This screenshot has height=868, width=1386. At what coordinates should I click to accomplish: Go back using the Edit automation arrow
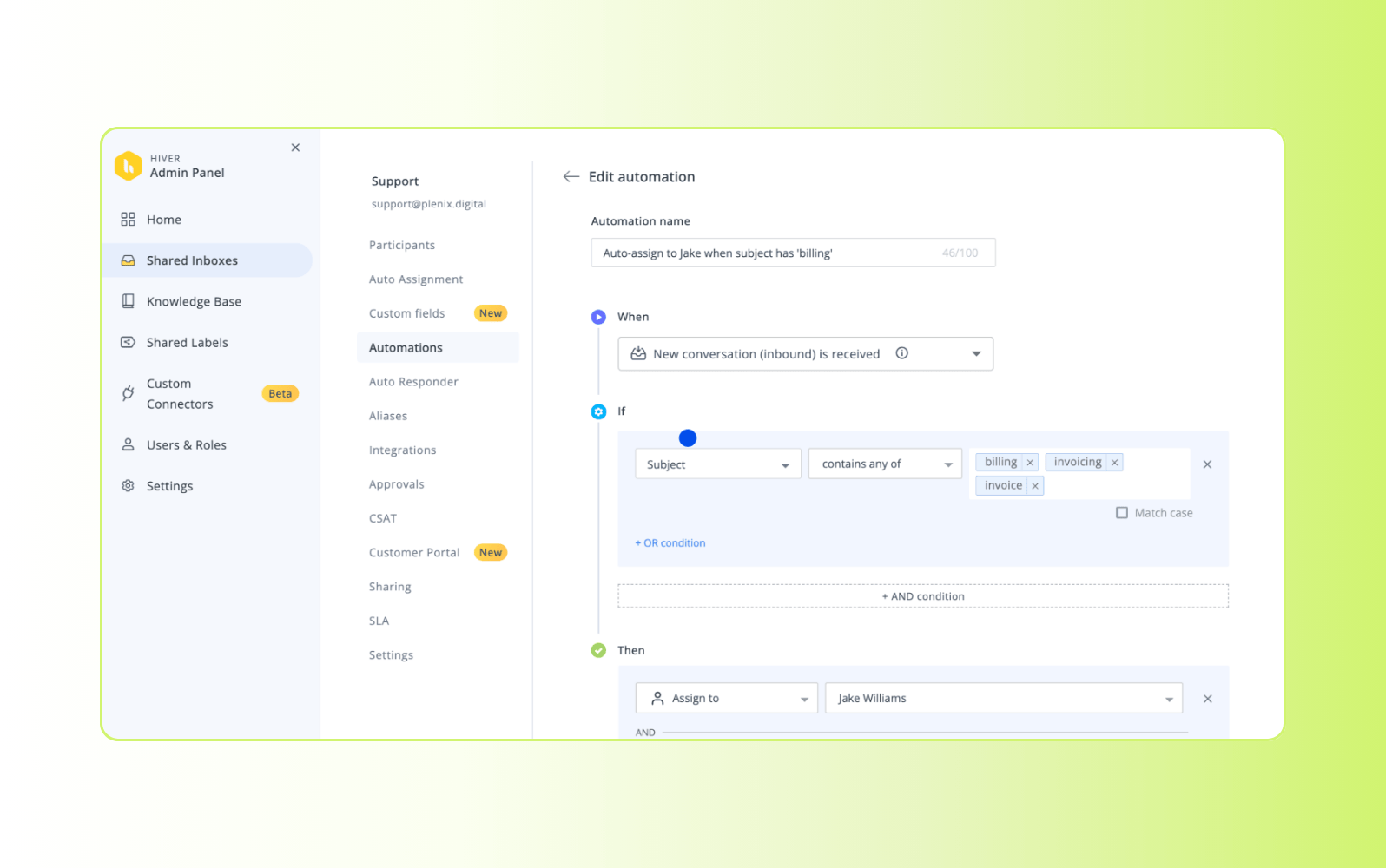point(571,176)
